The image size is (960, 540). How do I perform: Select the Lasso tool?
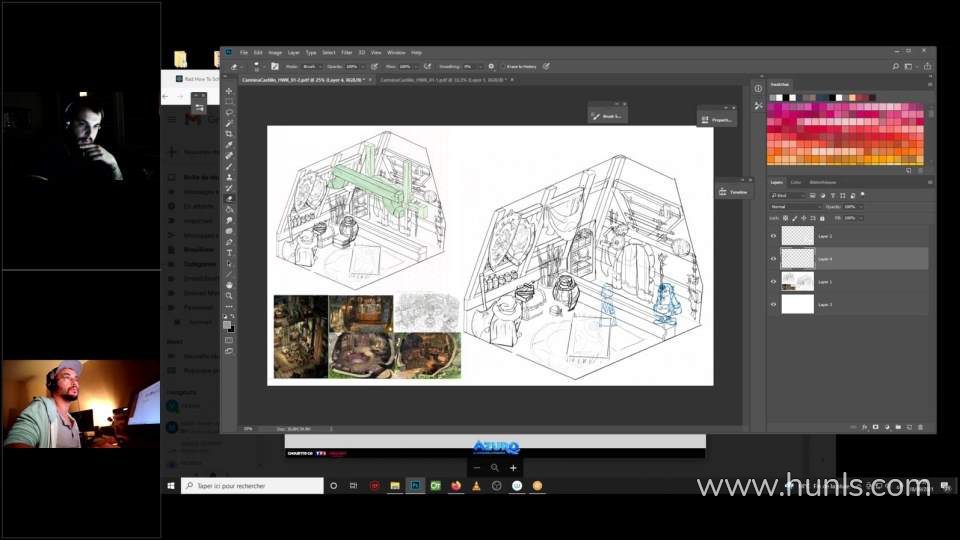[x=229, y=113]
